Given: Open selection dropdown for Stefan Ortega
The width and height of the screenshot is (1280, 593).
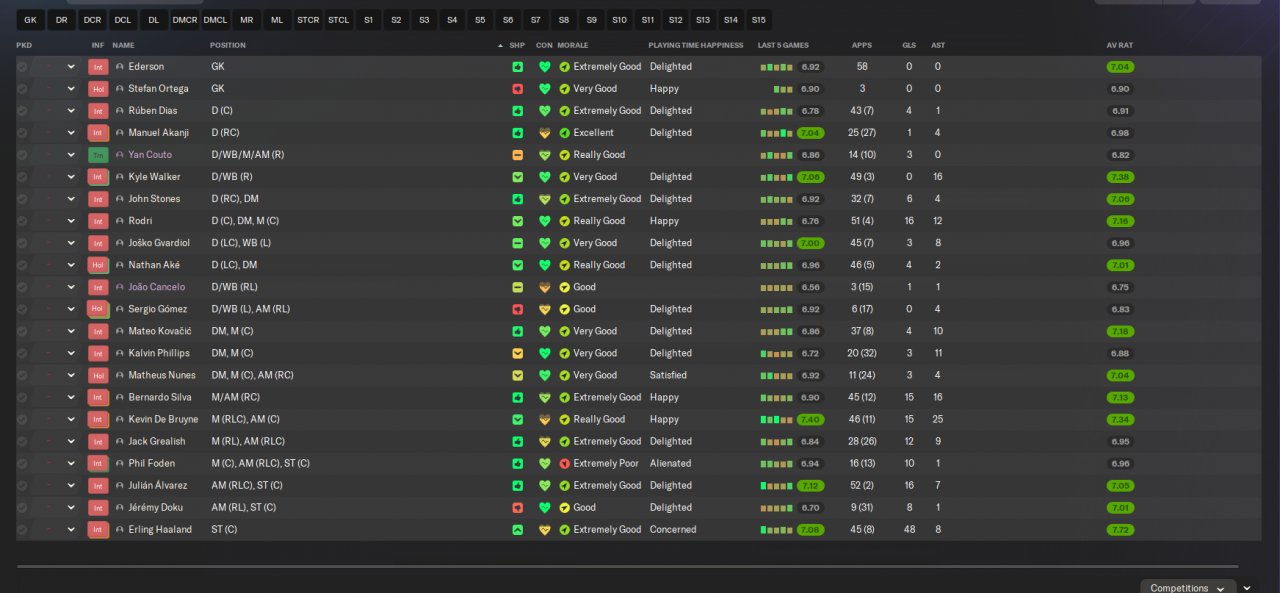Looking at the screenshot, I should (71, 89).
